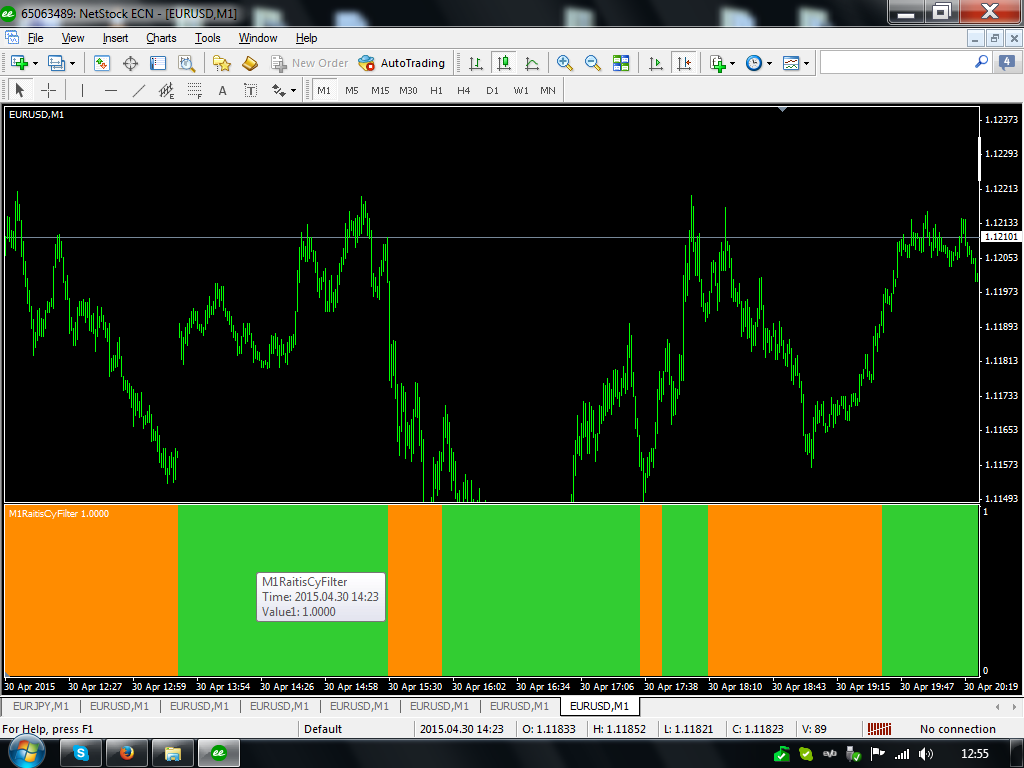This screenshot has height=768, width=1024.
Task: Select the Text tool
Action: click(x=223, y=90)
